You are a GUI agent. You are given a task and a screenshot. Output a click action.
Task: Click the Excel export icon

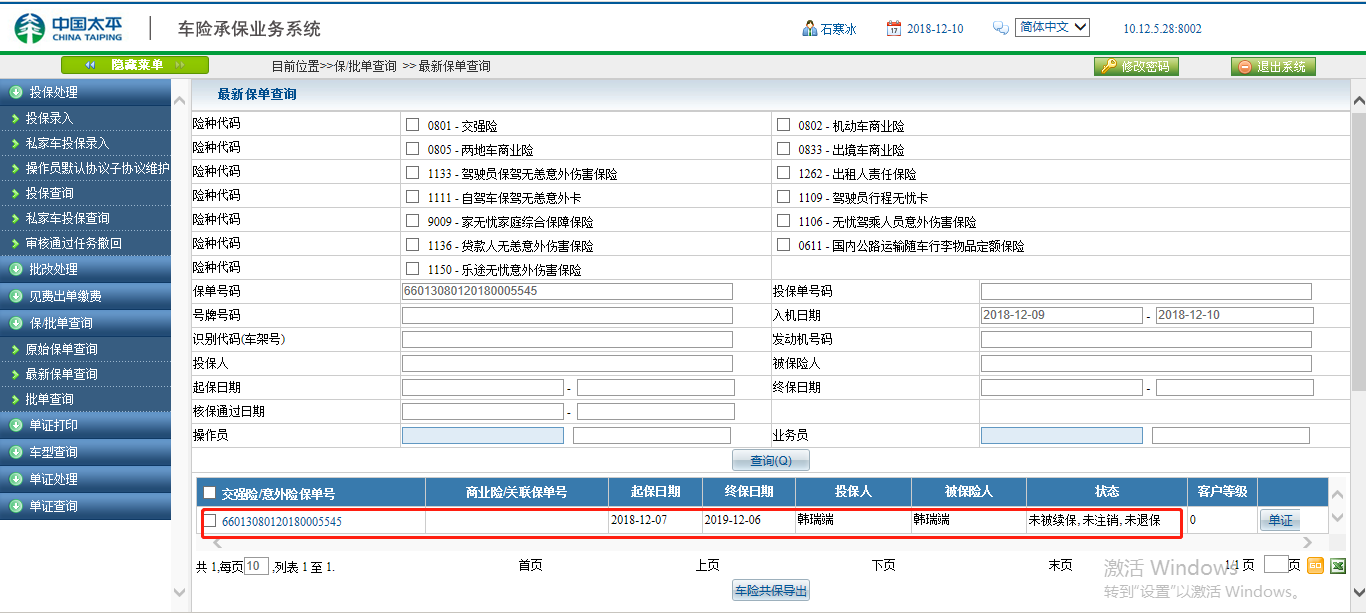coord(1338,566)
